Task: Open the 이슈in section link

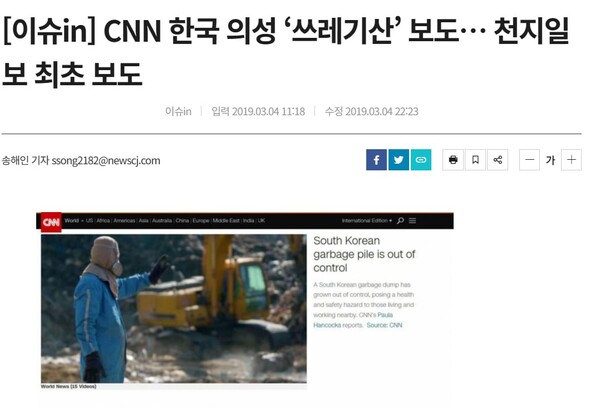Action: [178, 111]
